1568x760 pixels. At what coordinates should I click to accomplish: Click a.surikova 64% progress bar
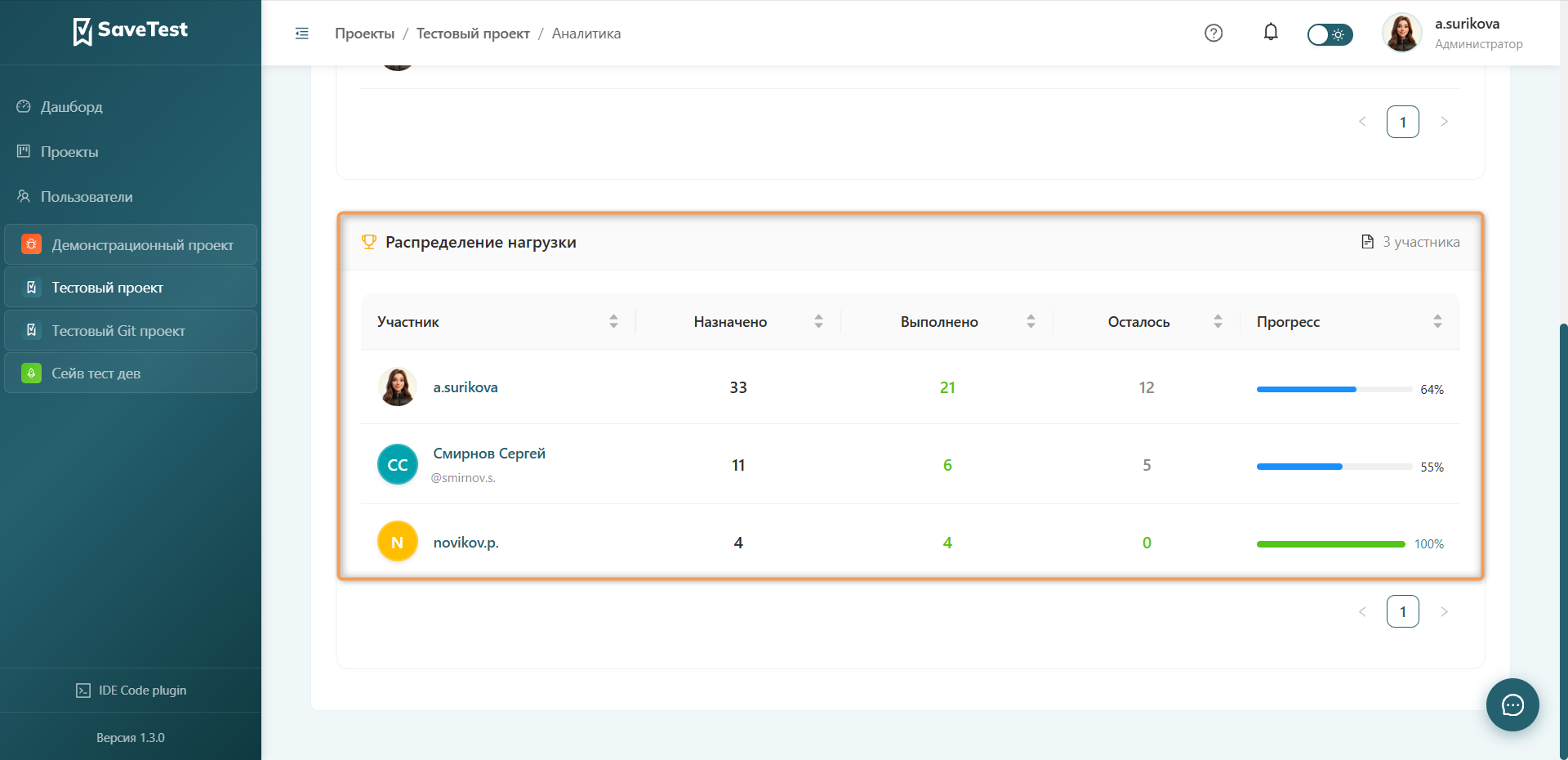coord(1334,390)
